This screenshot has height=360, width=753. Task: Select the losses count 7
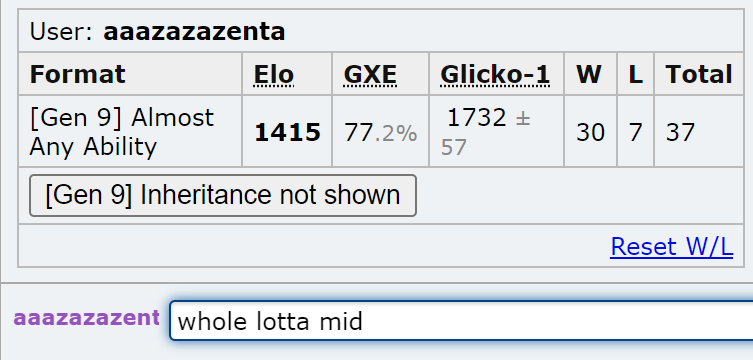pos(635,132)
